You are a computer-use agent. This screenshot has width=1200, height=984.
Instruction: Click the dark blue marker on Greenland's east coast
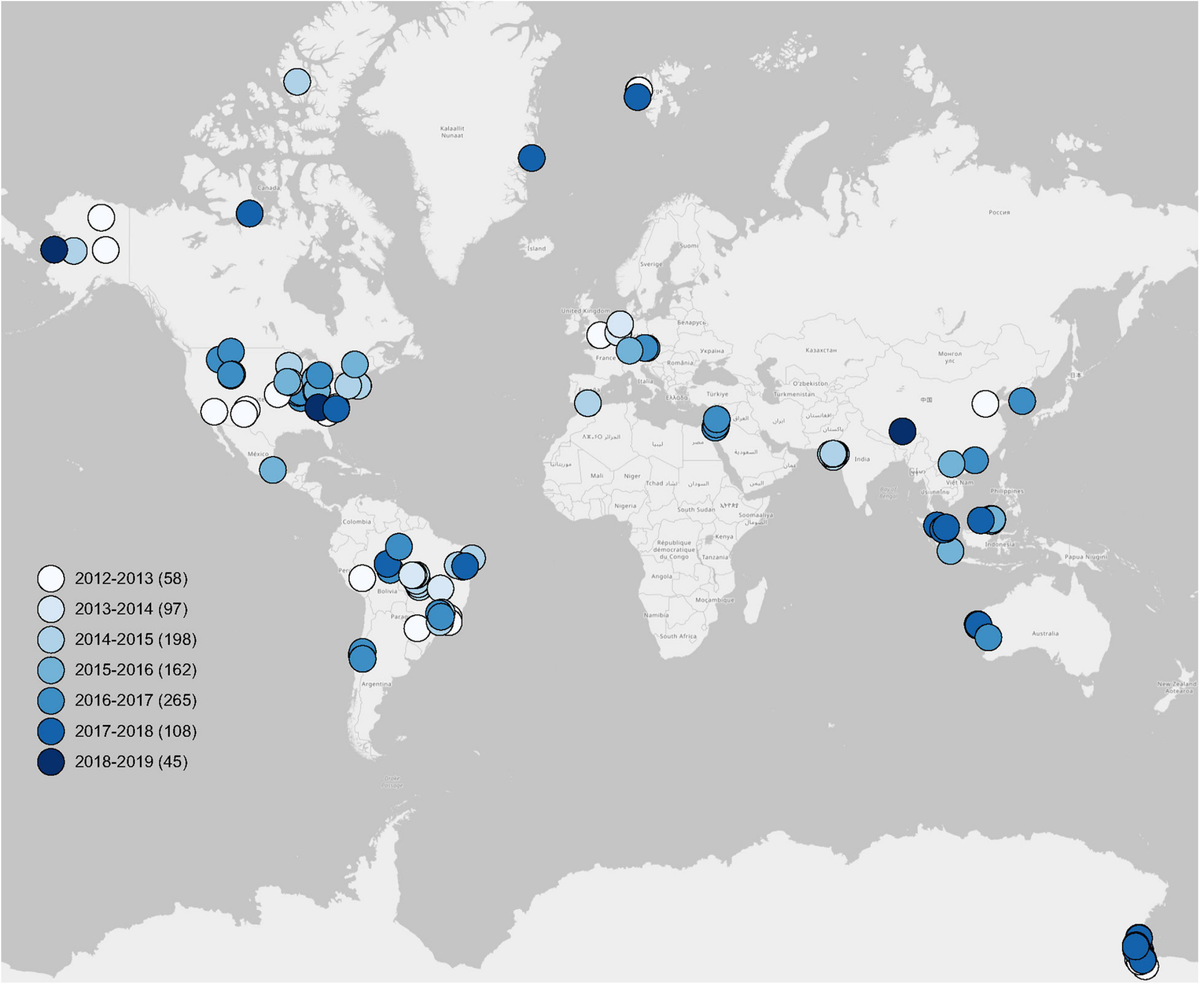[532, 158]
